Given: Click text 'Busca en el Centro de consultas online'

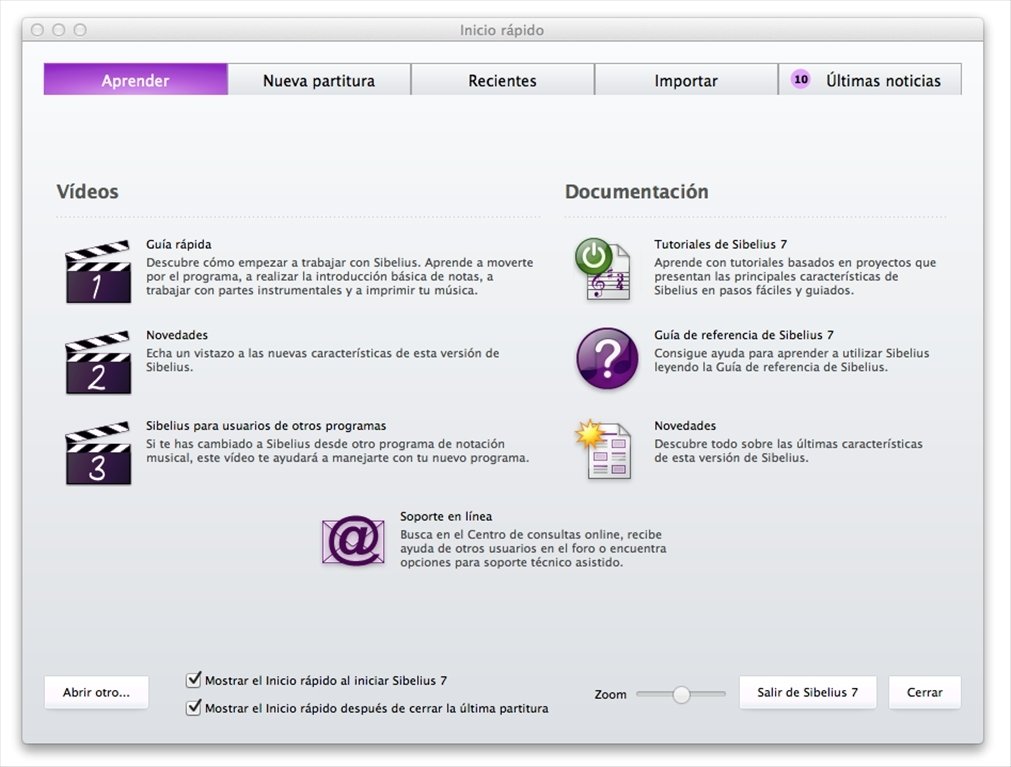Looking at the screenshot, I should tap(512, 534).
